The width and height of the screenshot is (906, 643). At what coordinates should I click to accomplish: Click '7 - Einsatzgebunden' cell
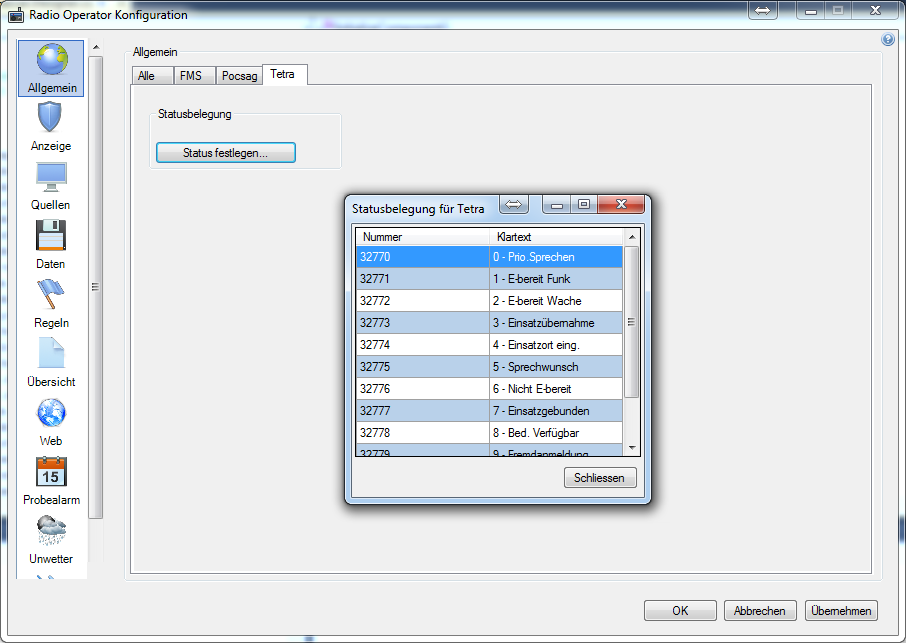click(556, 410)
